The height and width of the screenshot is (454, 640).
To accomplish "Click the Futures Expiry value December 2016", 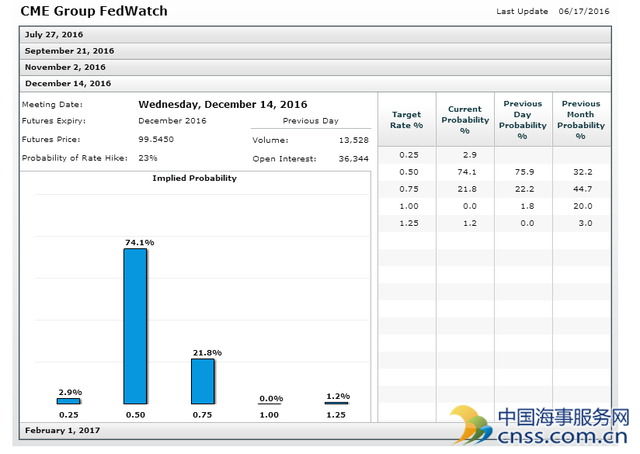I will (172, 121).
